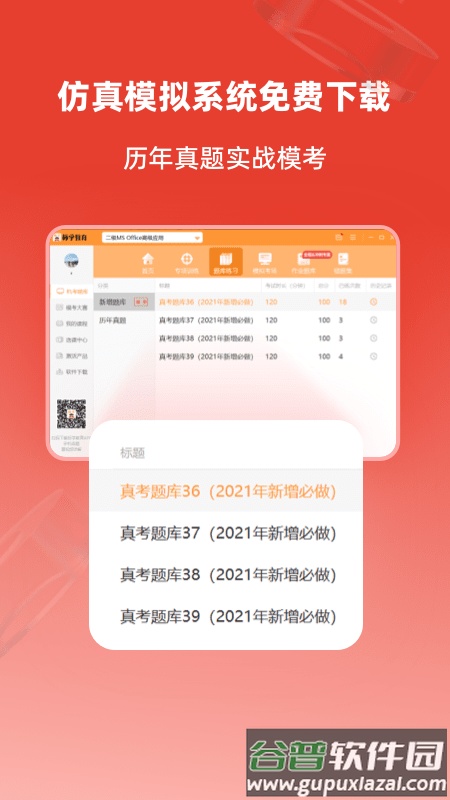This screenshot has width=450, height=800.
Task: Select 真考题库36 row in the app table
Action: 276,302
